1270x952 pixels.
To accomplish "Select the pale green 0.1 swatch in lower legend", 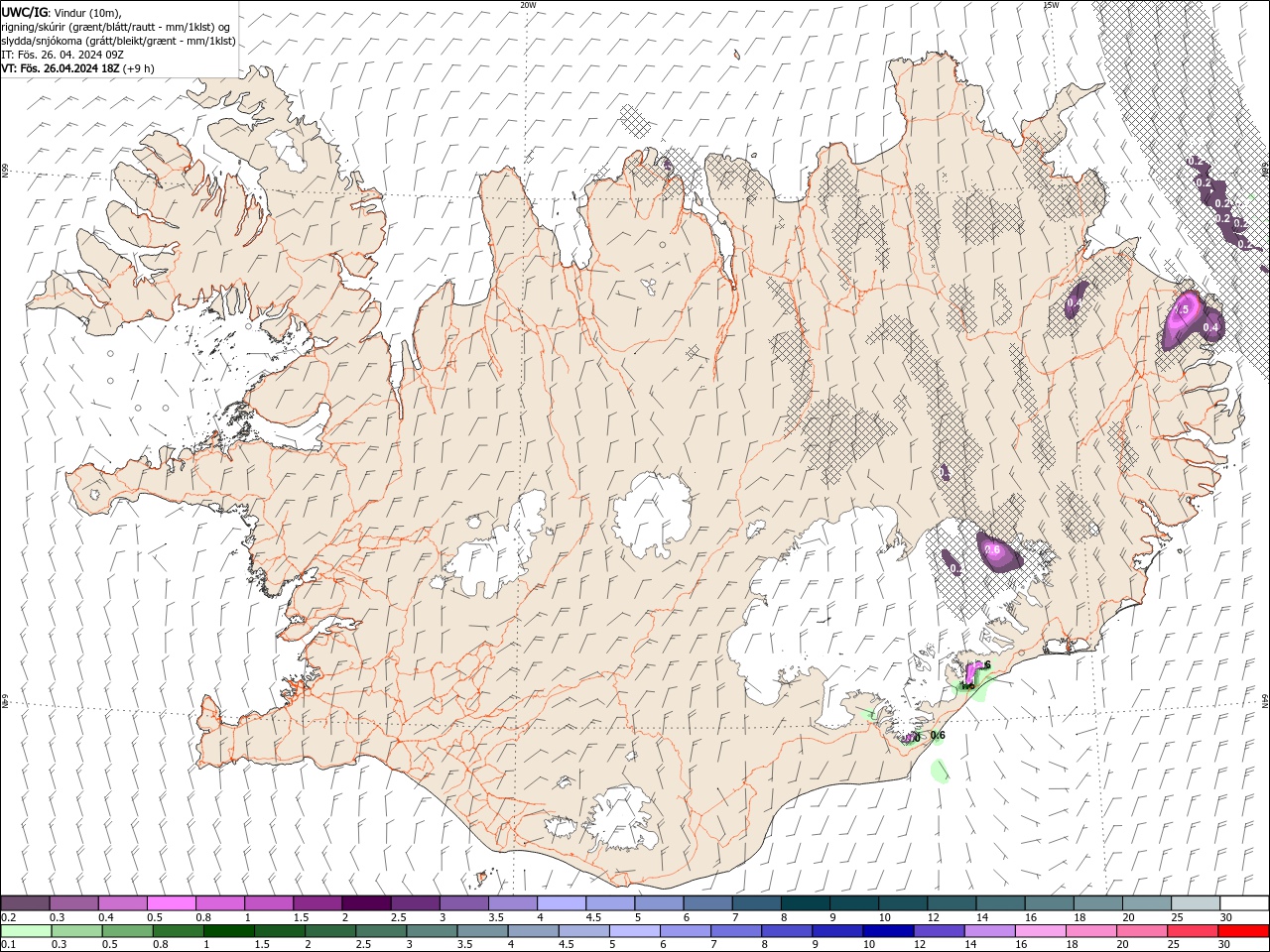I will click(26, 931).
